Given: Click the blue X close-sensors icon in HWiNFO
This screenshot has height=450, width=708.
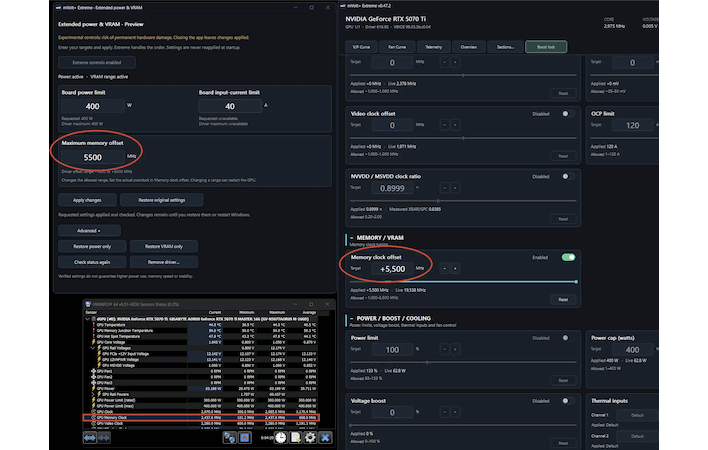Looking at the screenshot, I should pyautogui.click(x=325, y=437).
